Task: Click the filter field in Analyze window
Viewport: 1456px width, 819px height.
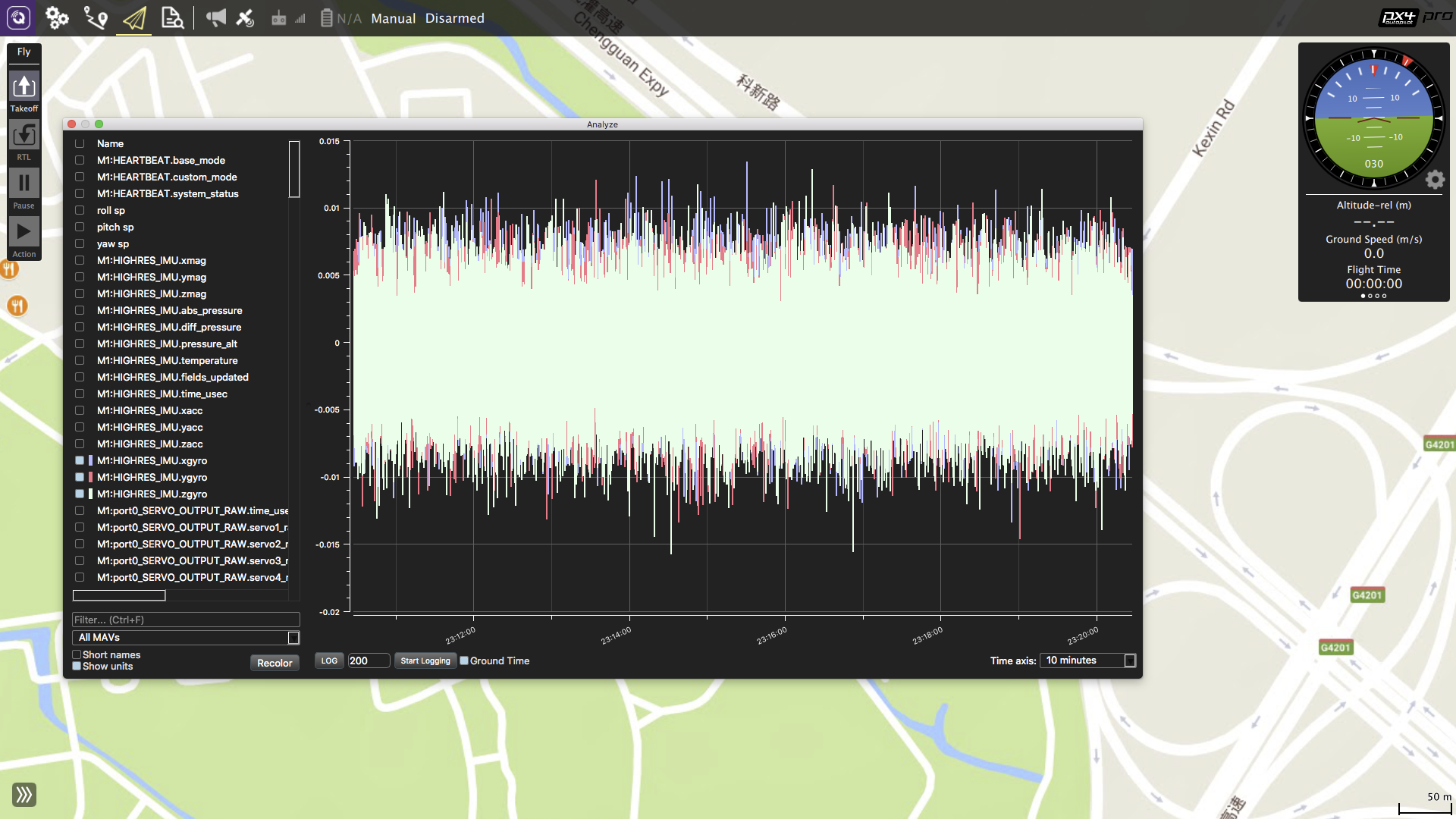Action: click(x=185, y=620)
